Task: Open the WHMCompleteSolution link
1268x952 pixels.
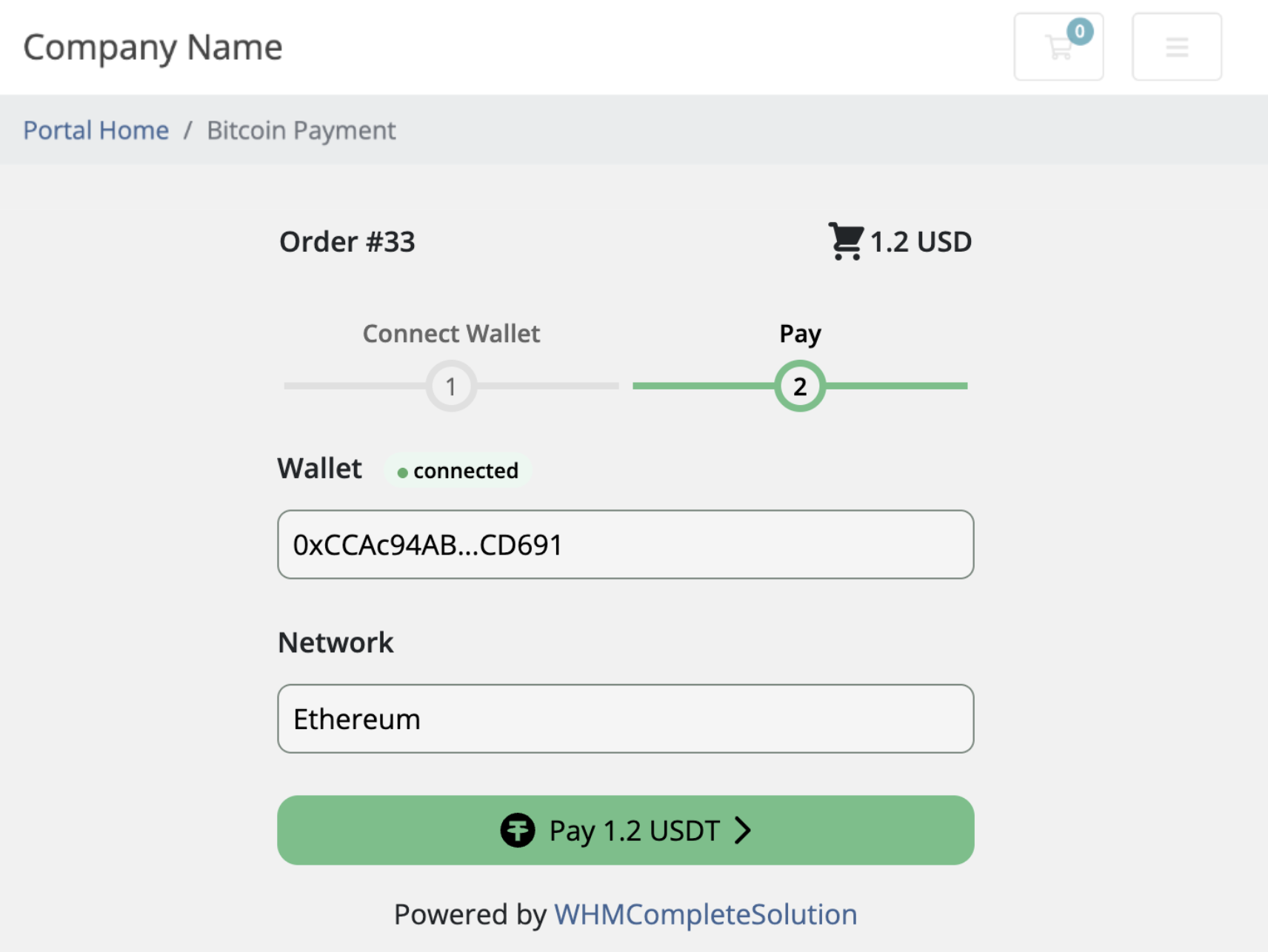Action: [705, 914]
